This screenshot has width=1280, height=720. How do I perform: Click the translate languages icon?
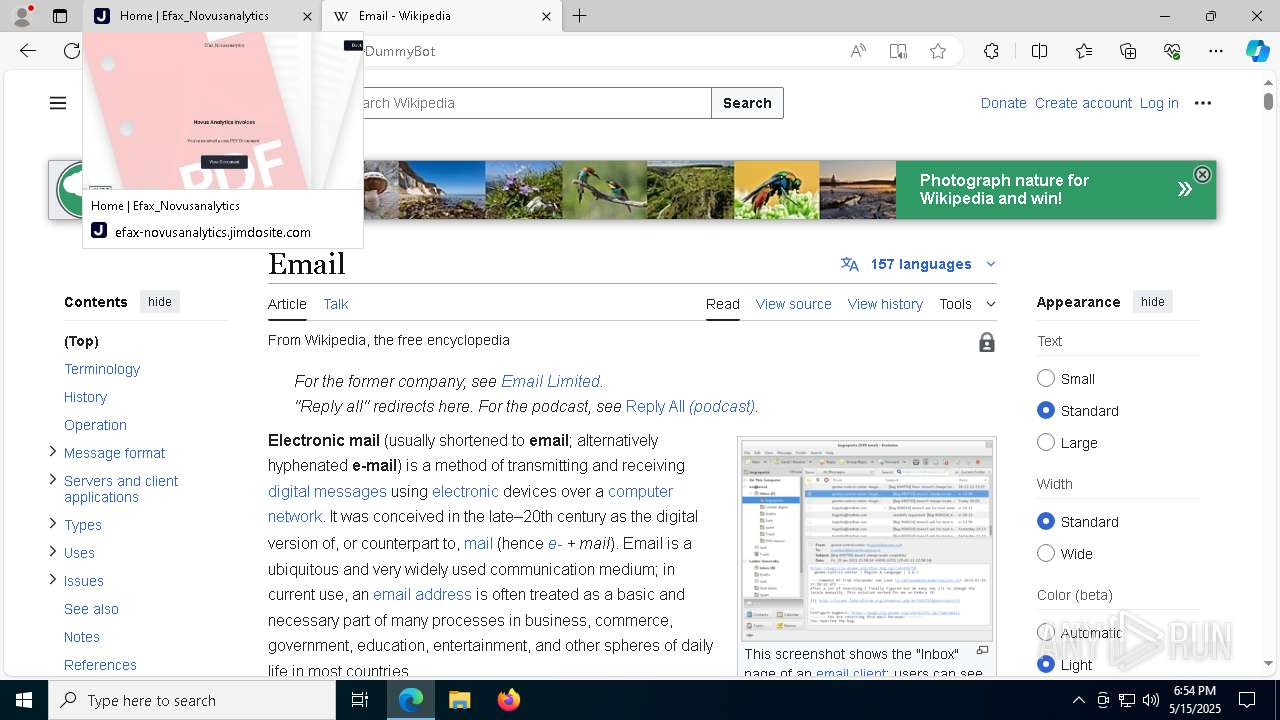pos(850,264)
